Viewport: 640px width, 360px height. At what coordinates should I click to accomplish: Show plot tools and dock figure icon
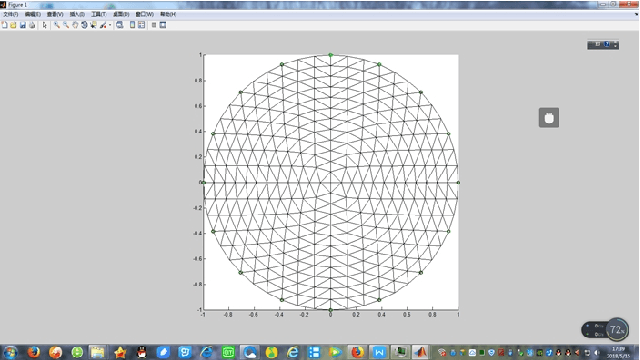[163, 25]
